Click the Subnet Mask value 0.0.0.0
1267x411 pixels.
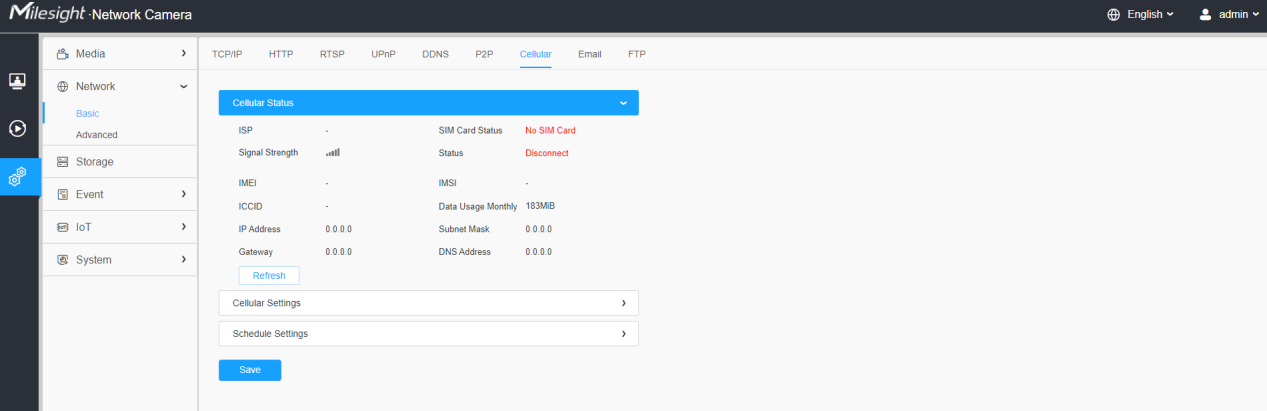click(x=538, y=229)
